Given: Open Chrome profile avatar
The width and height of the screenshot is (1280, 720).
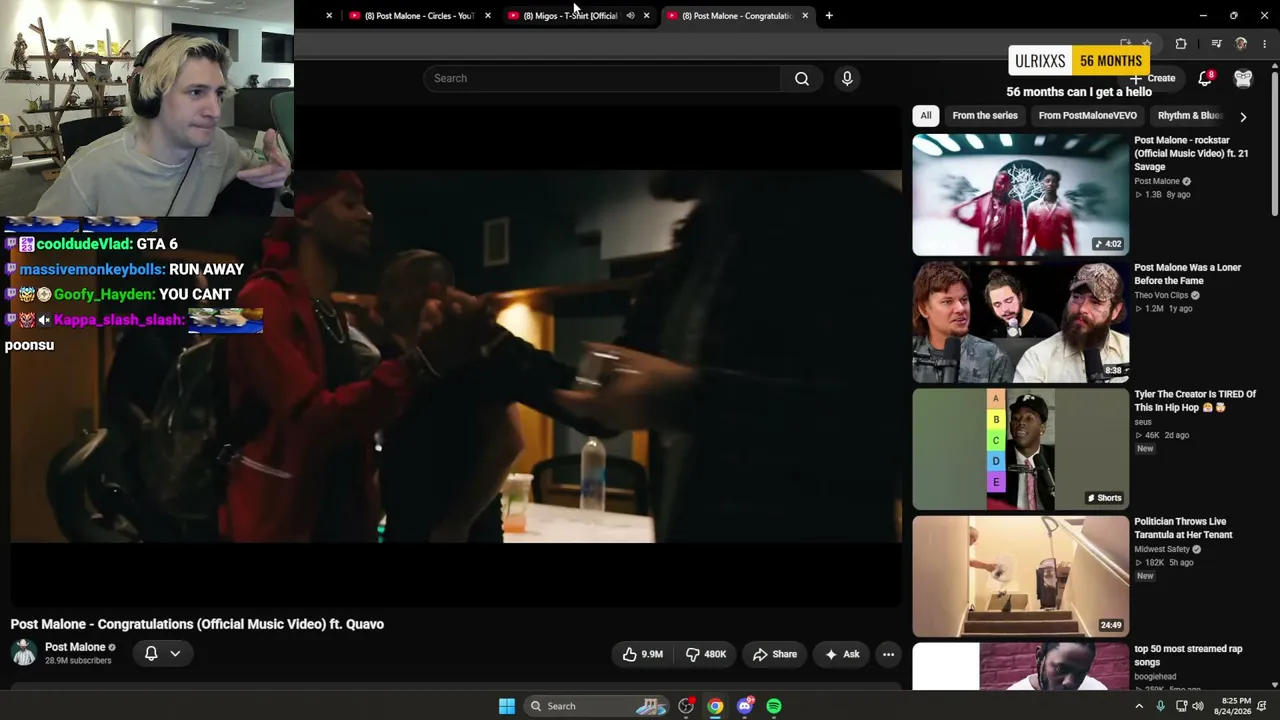Looking at the screenshot, I should click(x=1241, y=44).
